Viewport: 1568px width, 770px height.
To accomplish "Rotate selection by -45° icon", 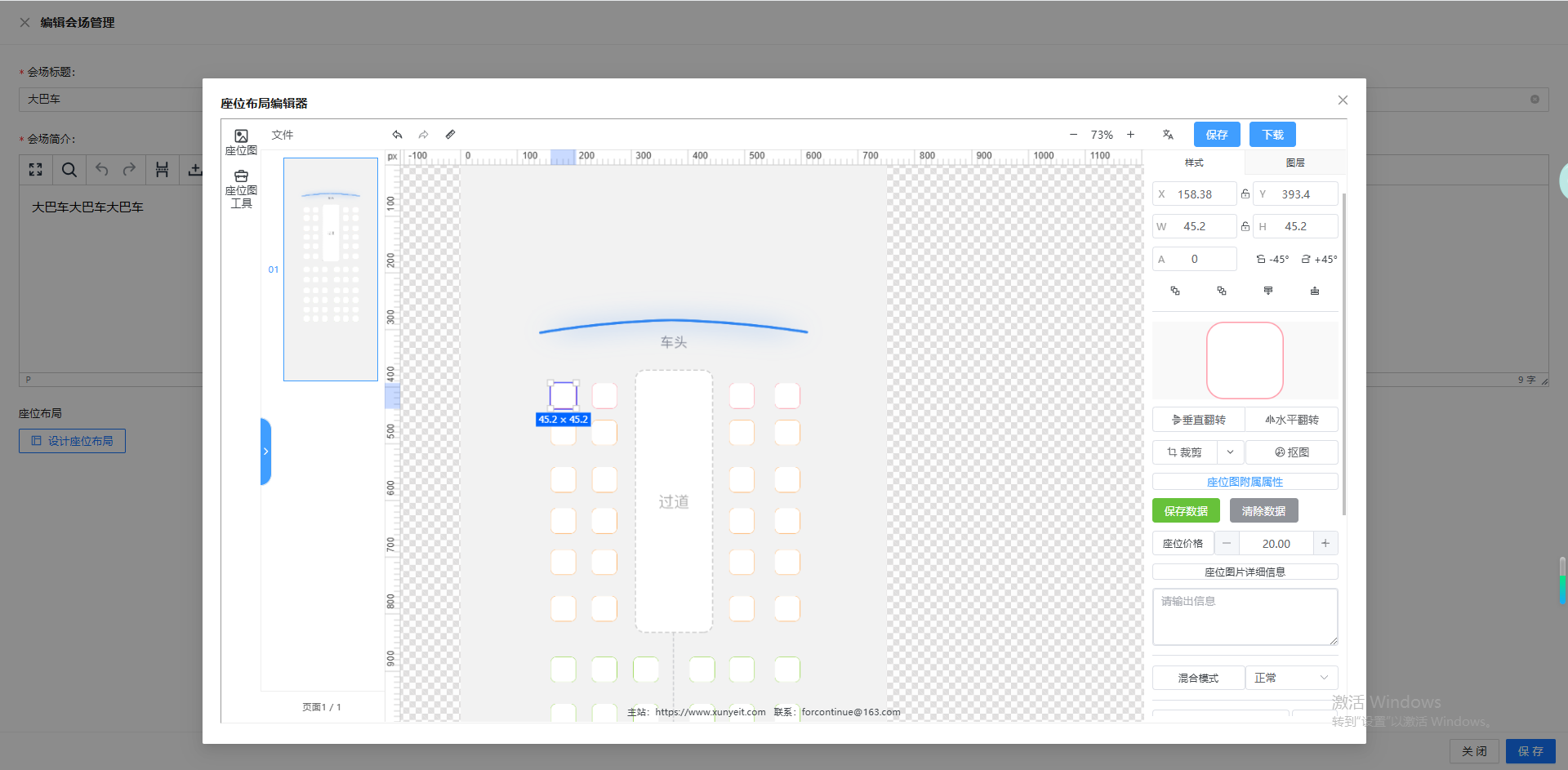I will point(1272,259).
